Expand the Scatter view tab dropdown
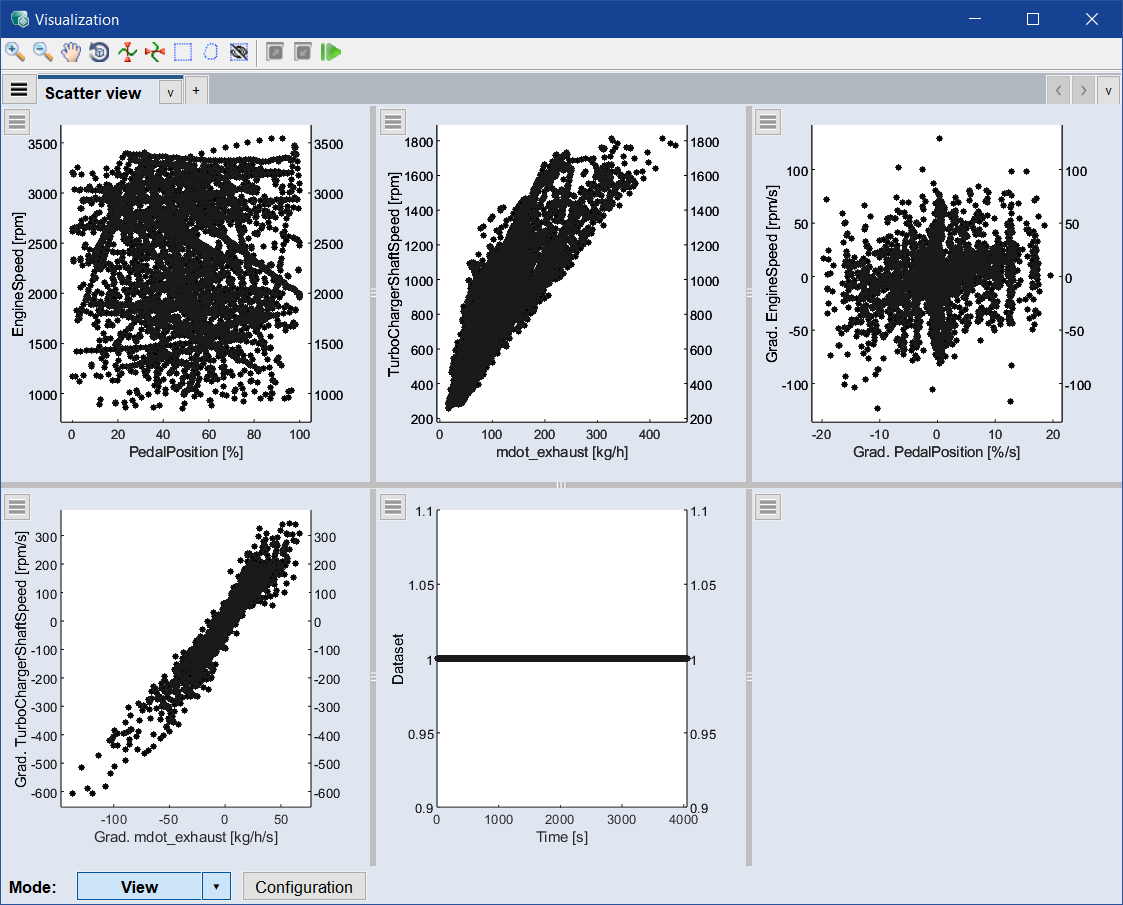Image resolution: width=1123 pixels, height=905 pixels. pos(170,92)
